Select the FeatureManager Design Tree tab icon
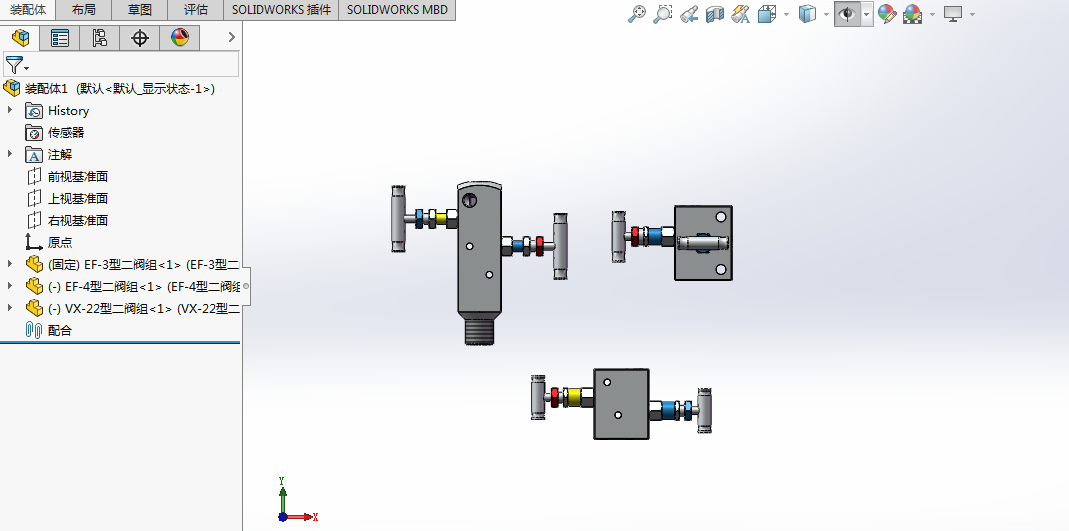1069x531 pixels. click(20, 37)
